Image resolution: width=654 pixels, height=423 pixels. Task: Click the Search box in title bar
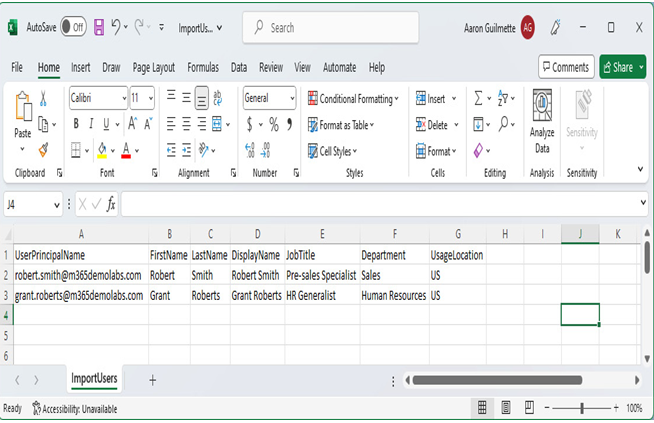[x=331, y=28]
